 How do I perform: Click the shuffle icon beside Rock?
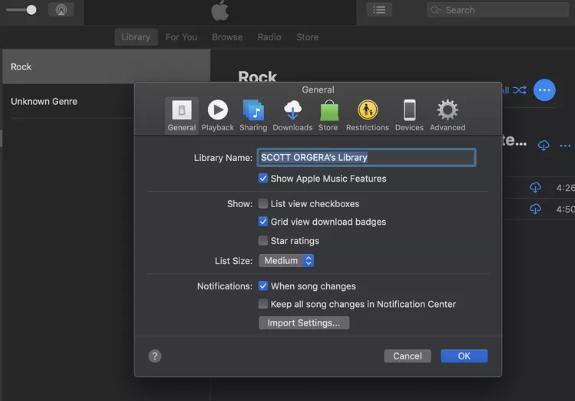tap(519, 90)
